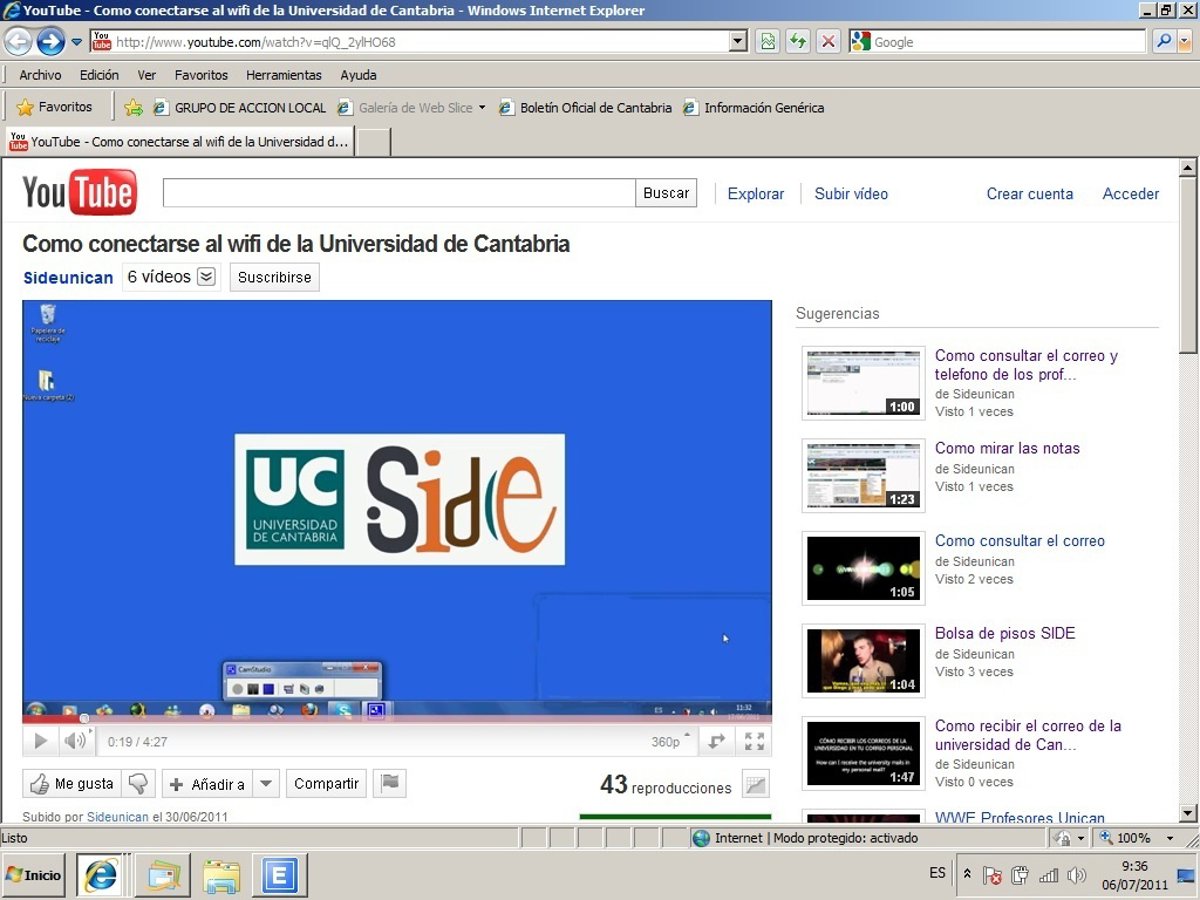Screen dimensions: 1200x900
Task: Click the Suscribirse button
Action: tap(274, 277)
